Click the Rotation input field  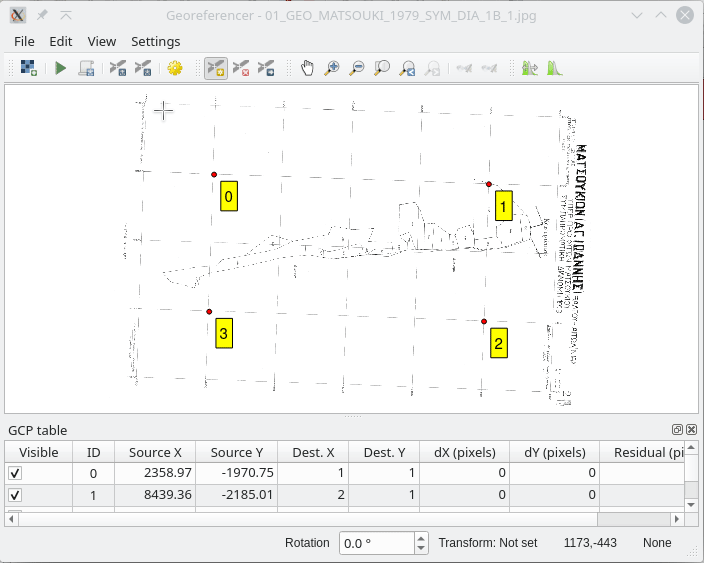376,543
